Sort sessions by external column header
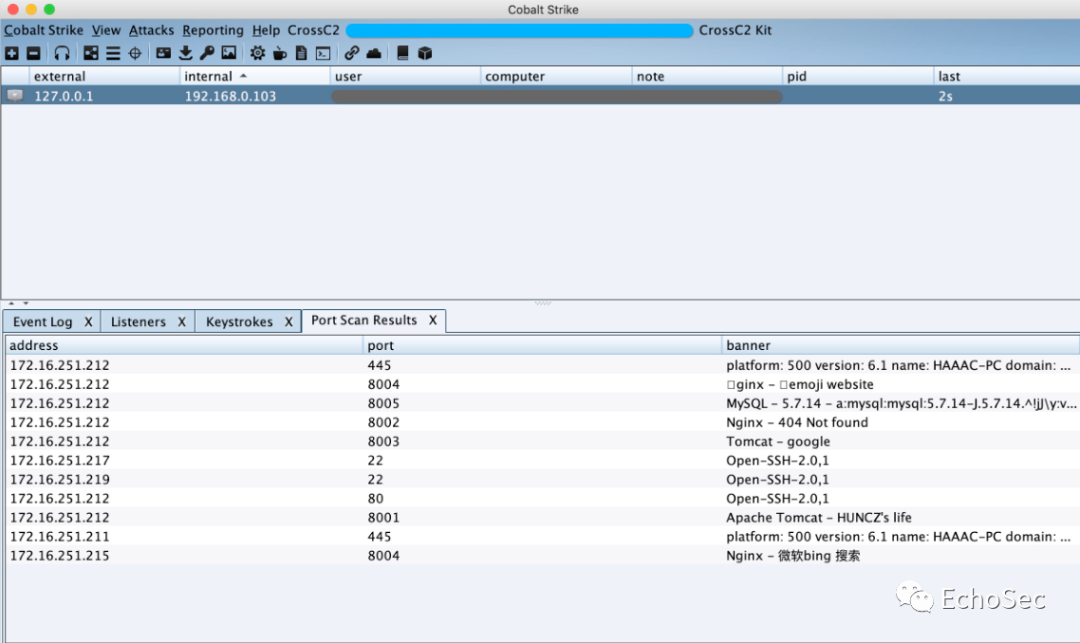 tap(104, 76)
